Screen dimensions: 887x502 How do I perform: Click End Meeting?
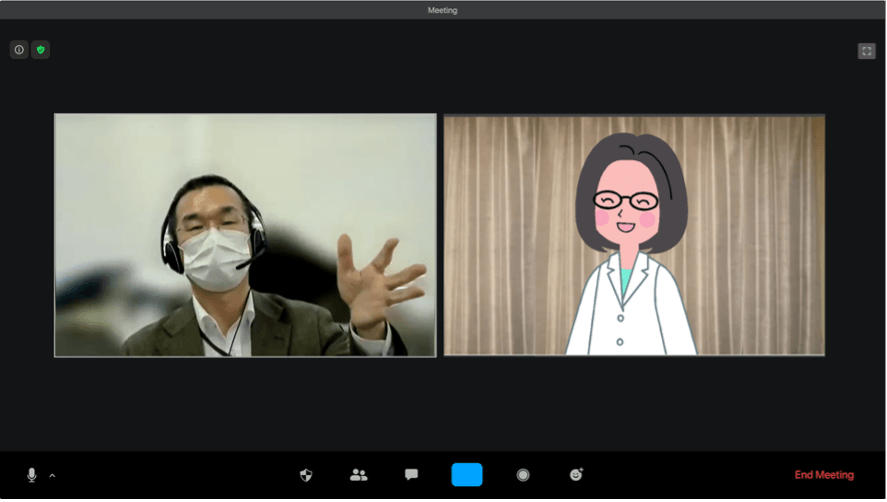[824, 475]
